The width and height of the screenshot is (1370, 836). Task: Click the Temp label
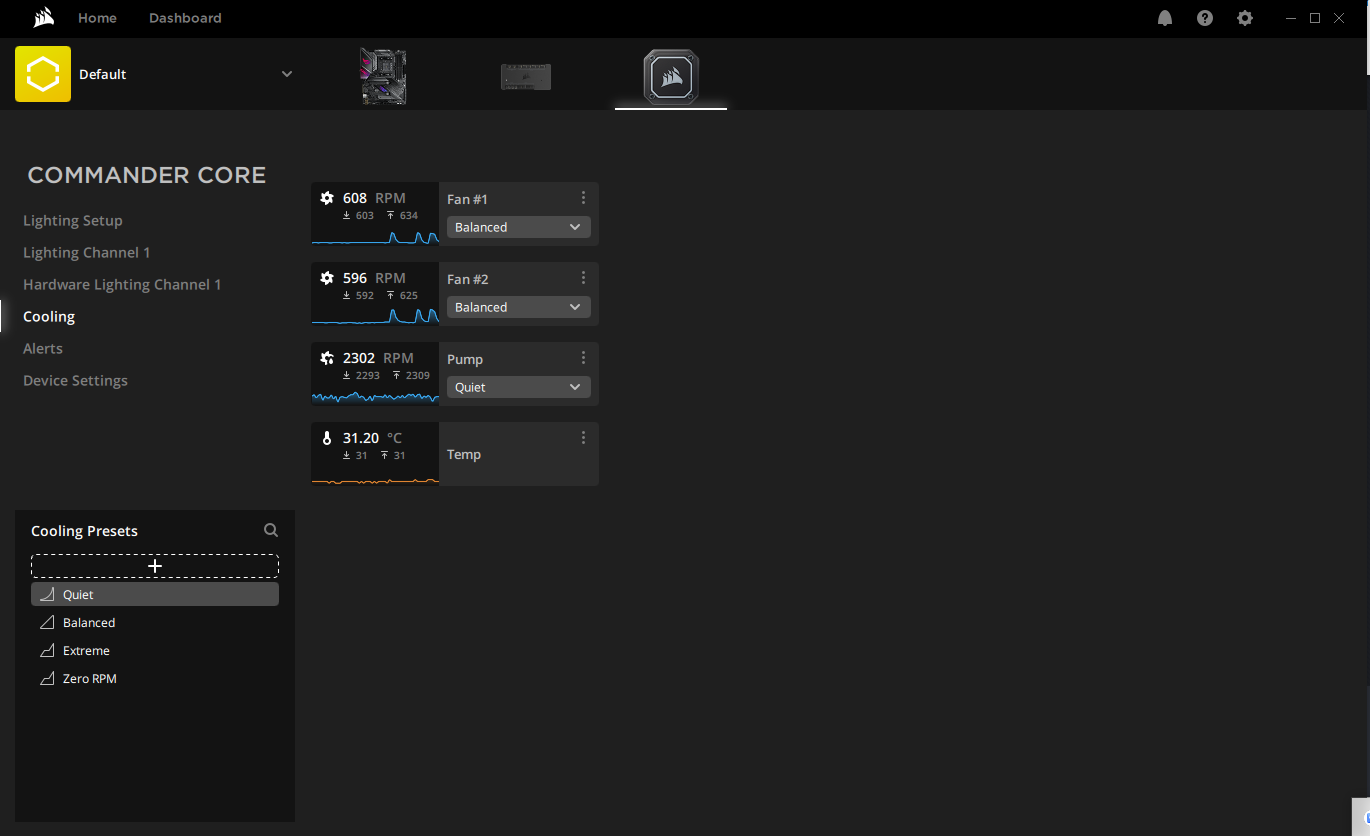click(x=464, y=454)
